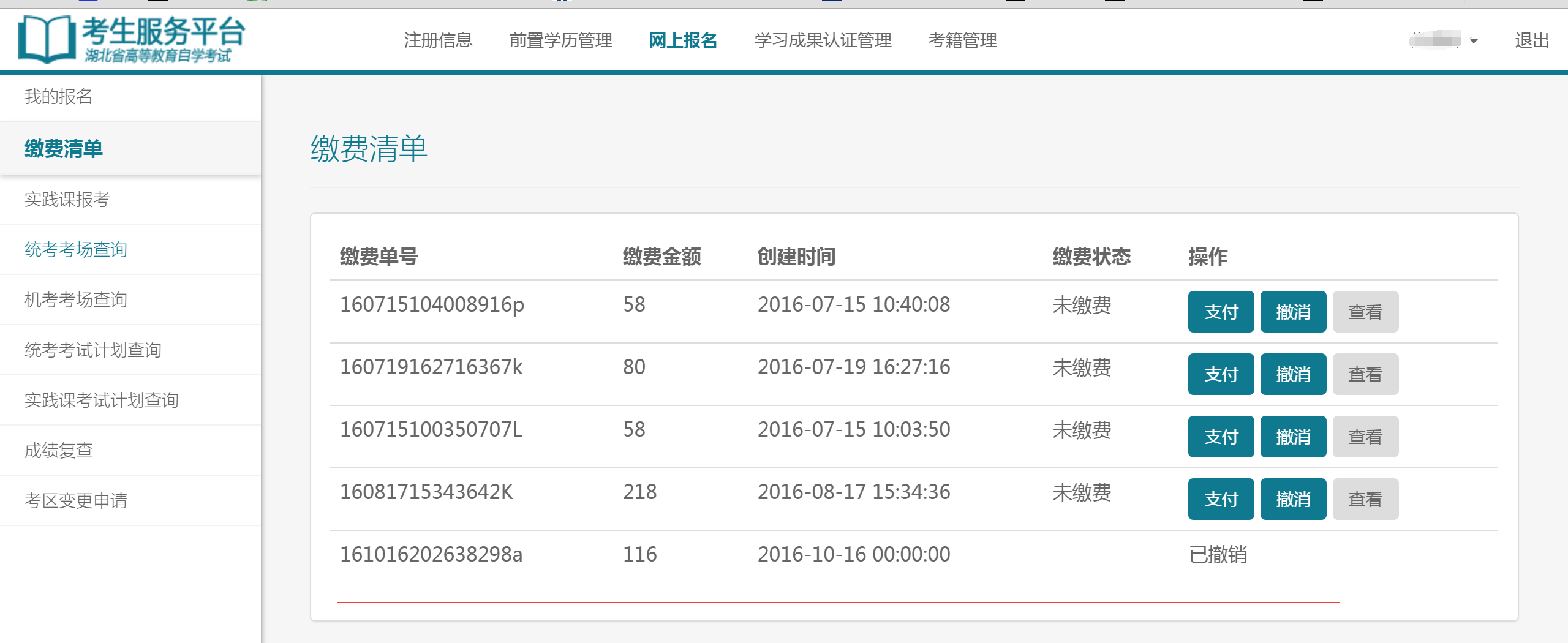Click 撤消 for the 2016-08-17 order
The image size is (1568, 643).
point(1293,499)
